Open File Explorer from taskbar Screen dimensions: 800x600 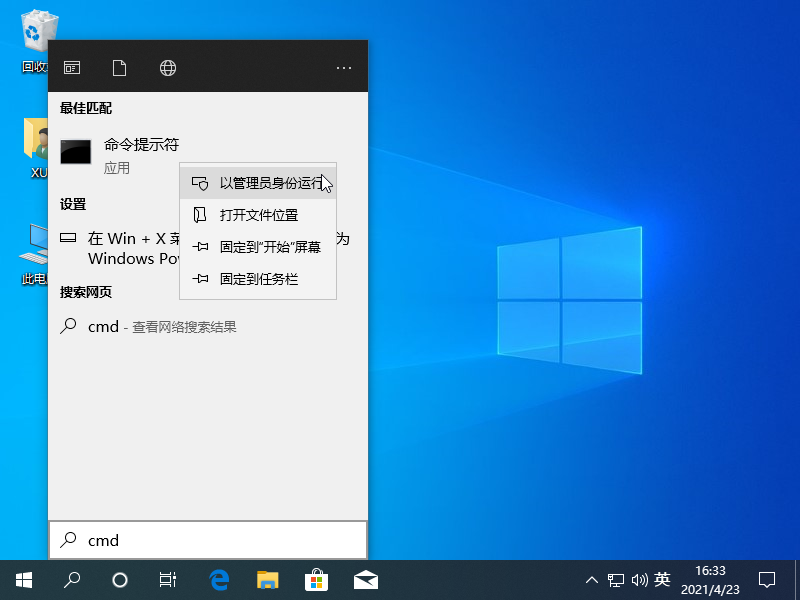[x=267, y=579]
